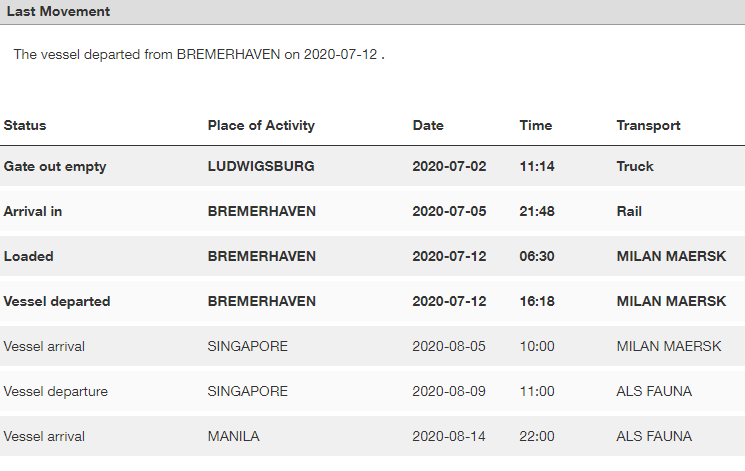Click the 2020-08-14 arrival date

[449, 436]
